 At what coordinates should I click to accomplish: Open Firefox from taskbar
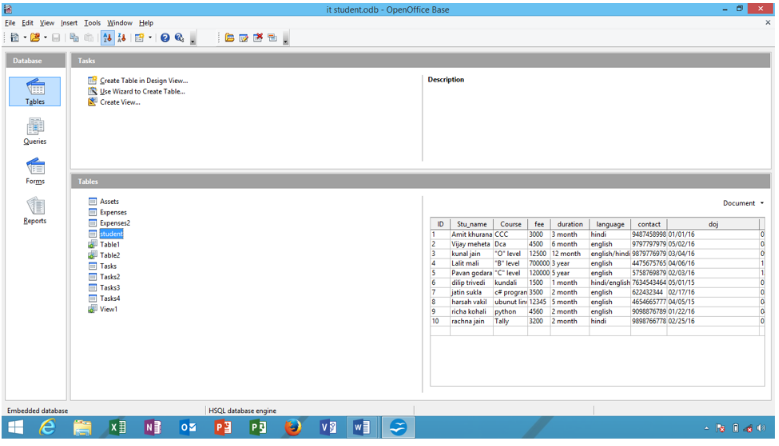(x=293, y=427)
